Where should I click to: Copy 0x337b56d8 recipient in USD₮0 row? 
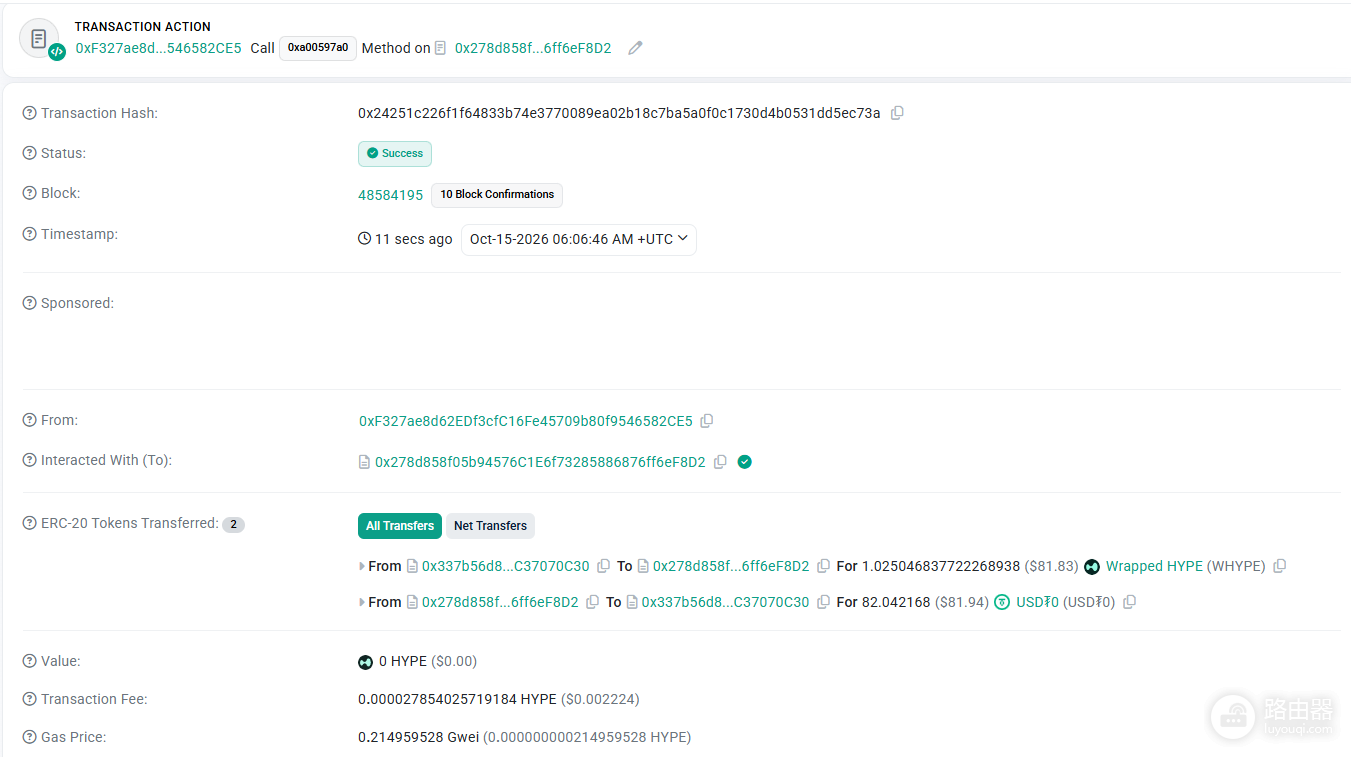pyautogui.click(x=823, y=602)
